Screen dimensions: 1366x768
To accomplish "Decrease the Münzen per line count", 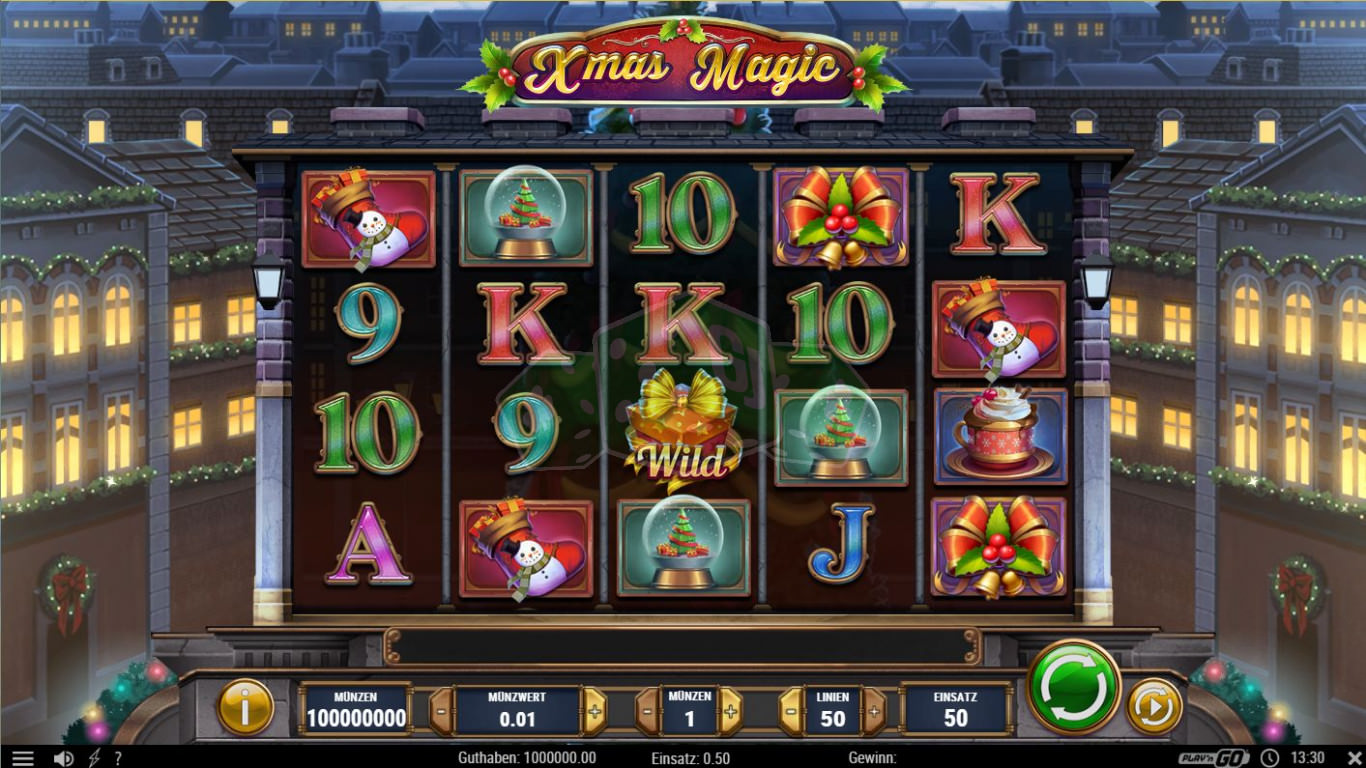I will pyautogui.click(x=647, y=711).
